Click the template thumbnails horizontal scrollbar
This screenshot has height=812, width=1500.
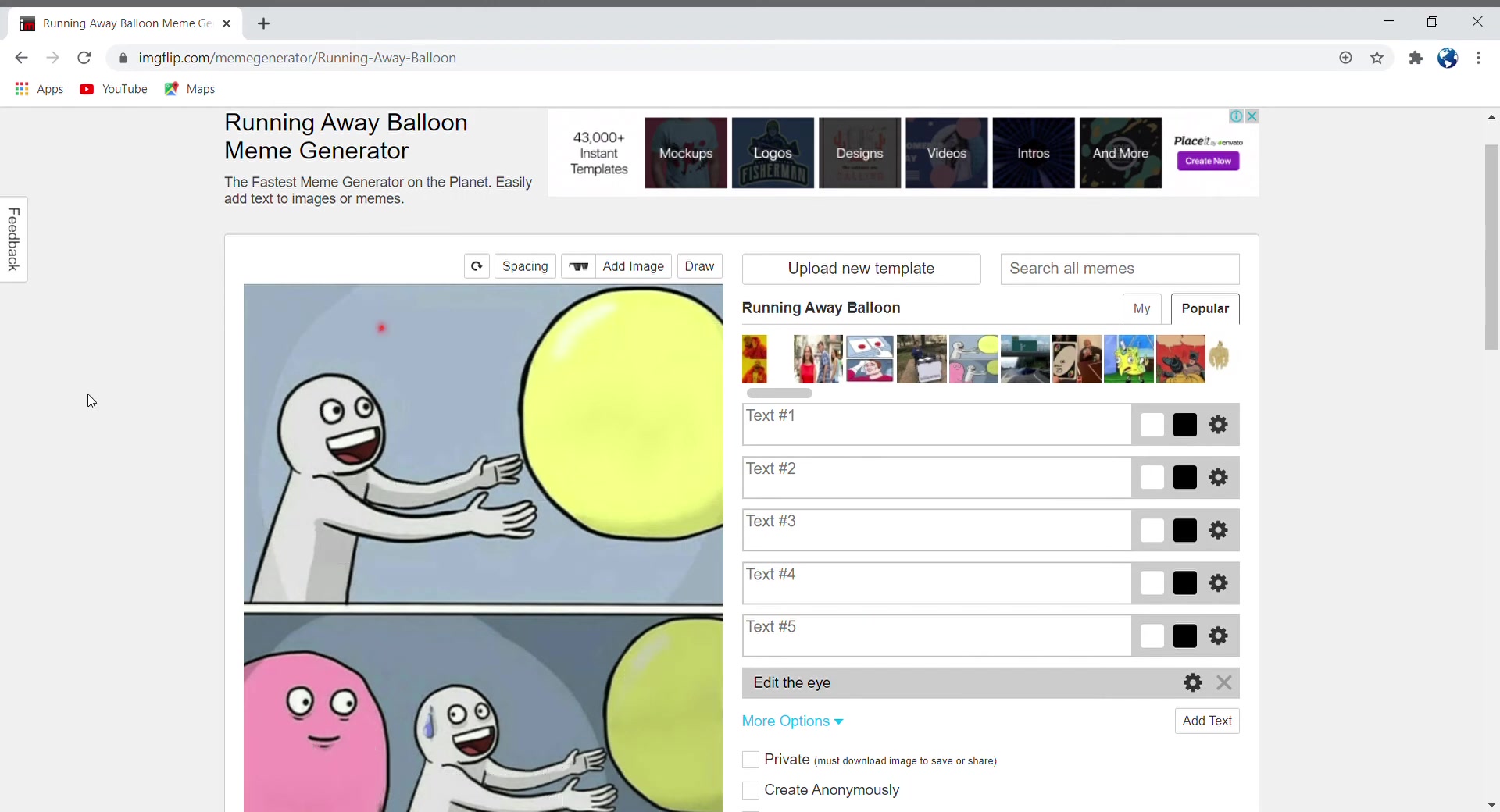[x=779, y=393]
